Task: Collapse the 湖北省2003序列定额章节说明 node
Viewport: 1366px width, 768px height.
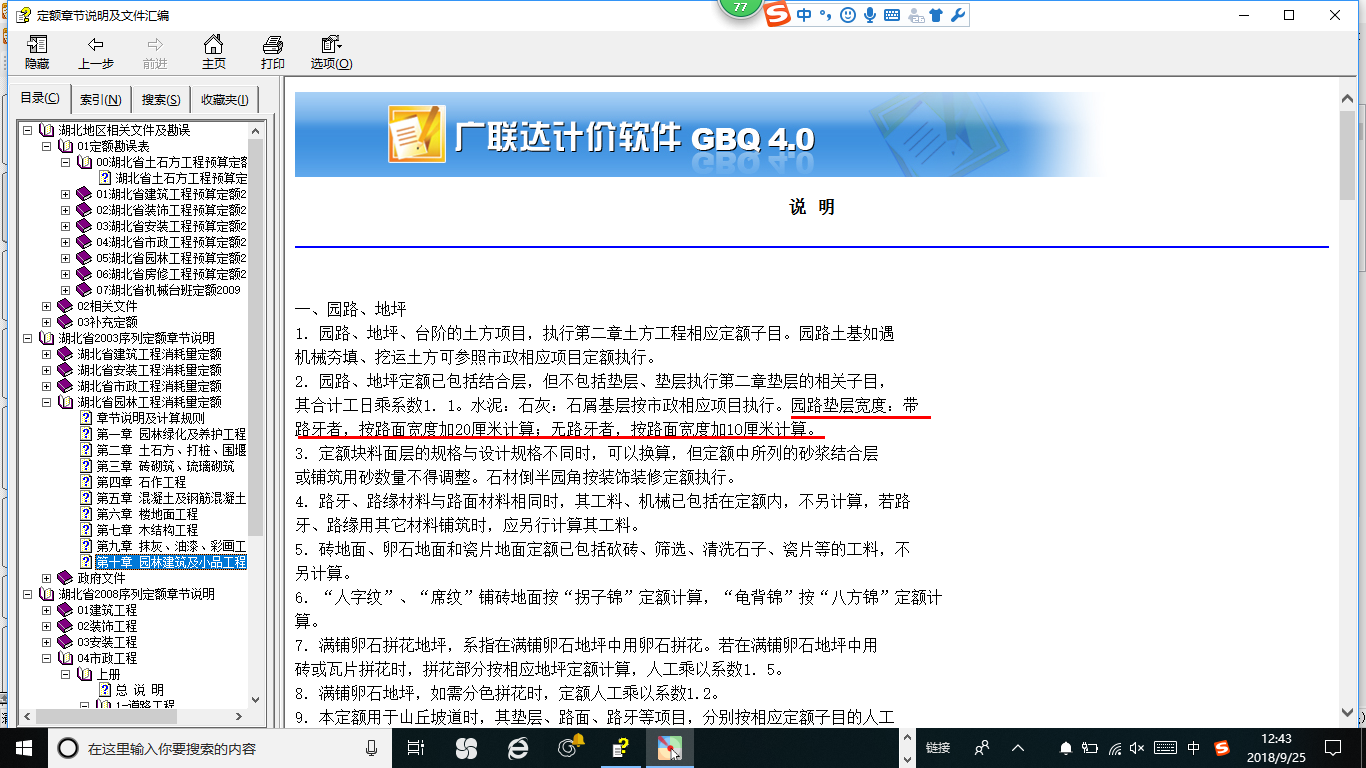Action: (27, 338)
